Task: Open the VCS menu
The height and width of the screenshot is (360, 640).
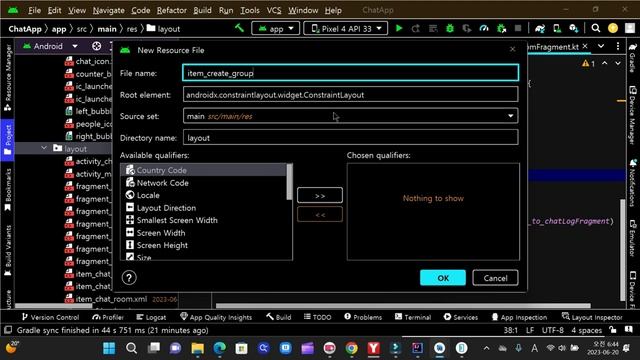Action: click(x=274, y=10)
